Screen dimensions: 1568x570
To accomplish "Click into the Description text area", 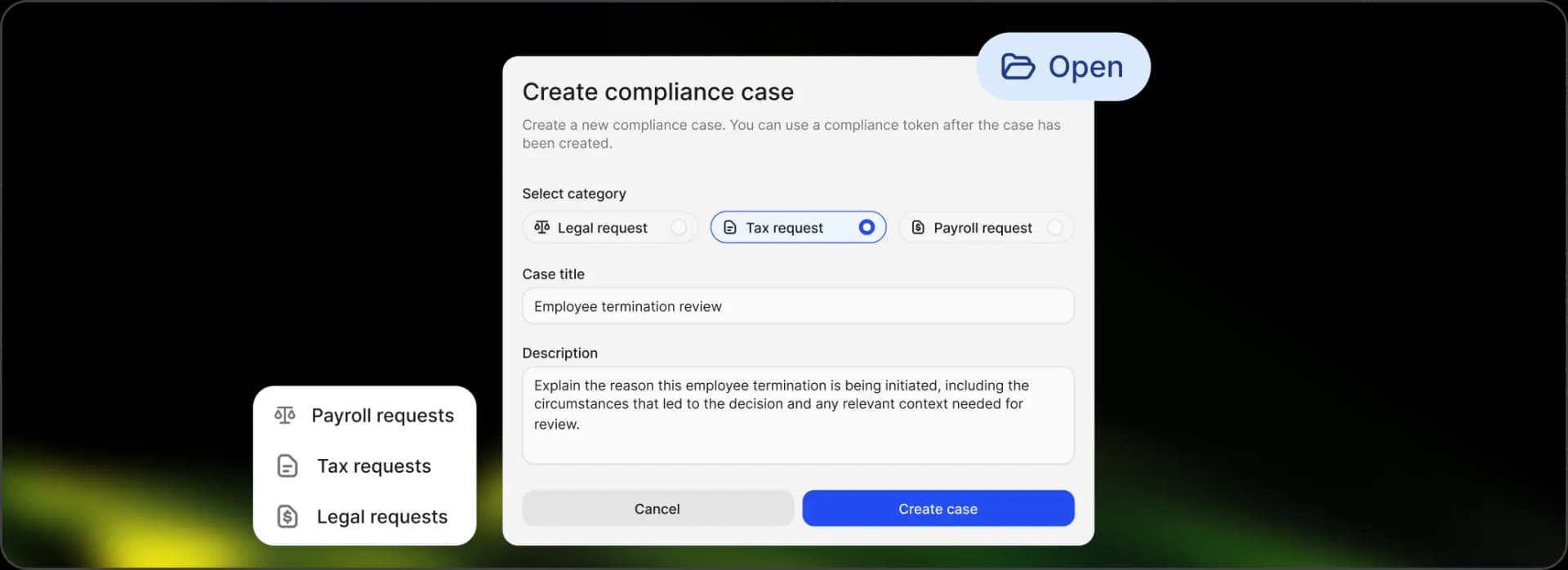I will point(798,415).
